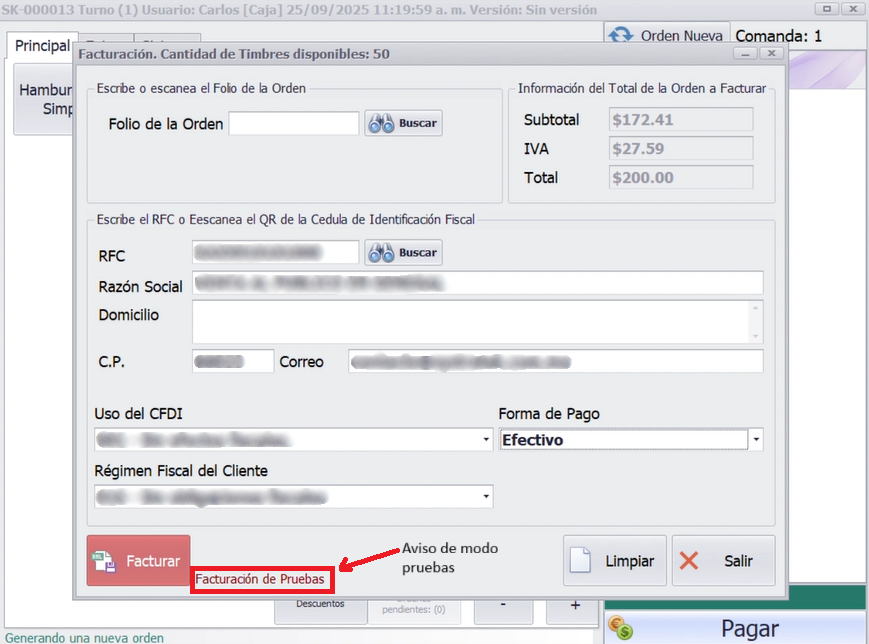Click binoculars Buscar next to RFC field
This screenshot has height=644, width=869.
[403, 253]
